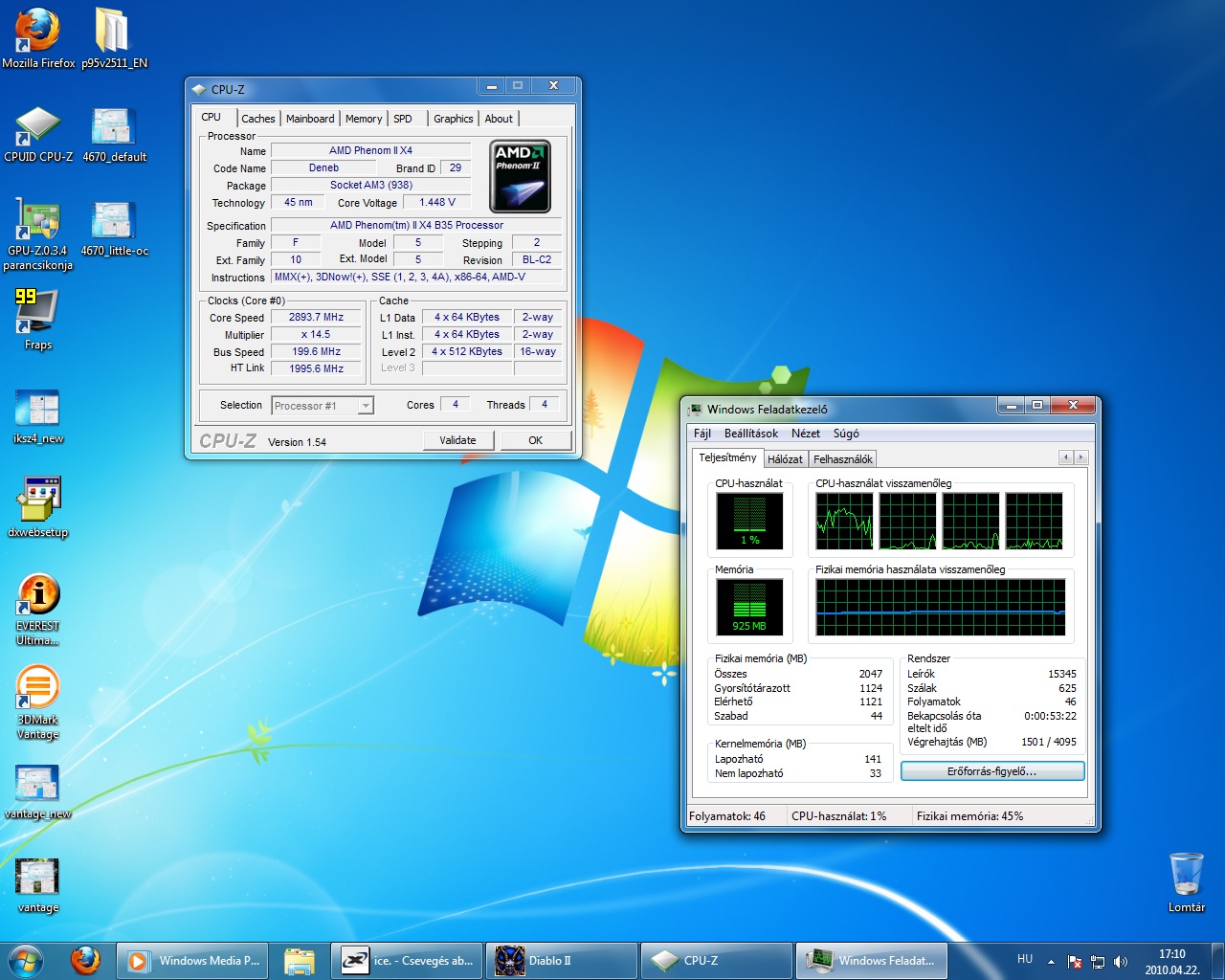
Task: Open the Mozilla Firefox desktop shortcut
Action: pos(38,38)
